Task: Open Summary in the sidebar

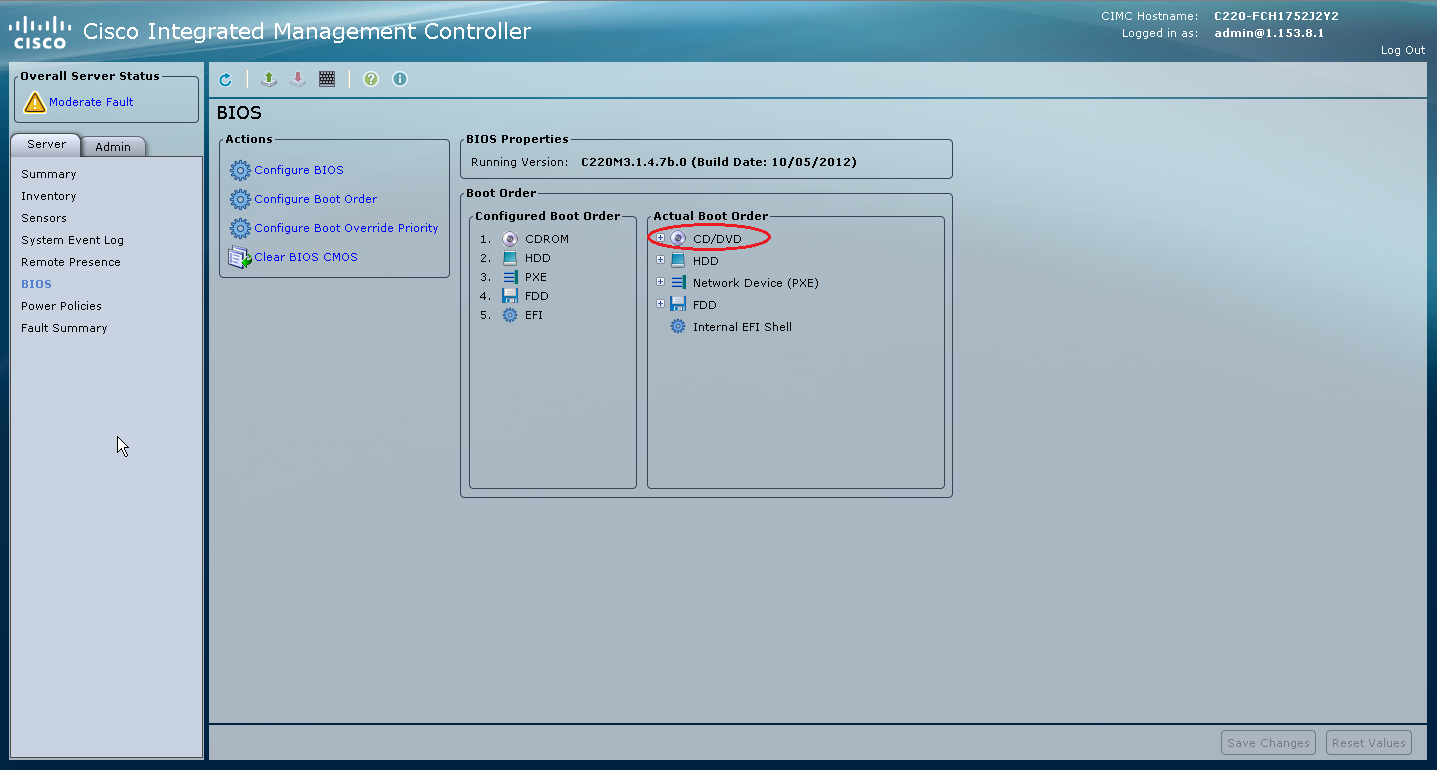Action: (x=49, y=174)
